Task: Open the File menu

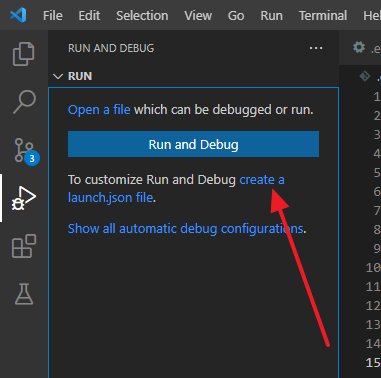Action: pos(53,16)
